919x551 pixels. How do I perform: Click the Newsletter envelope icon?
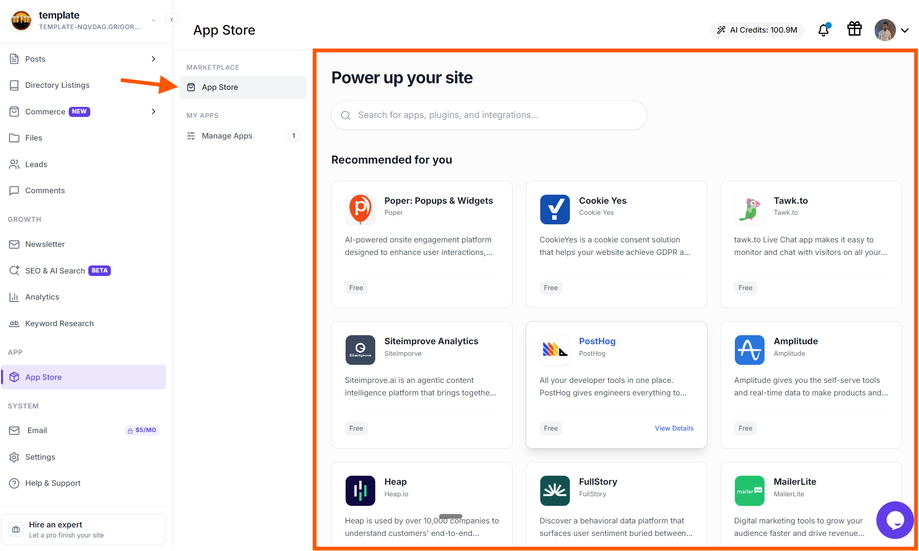point(14,244)
